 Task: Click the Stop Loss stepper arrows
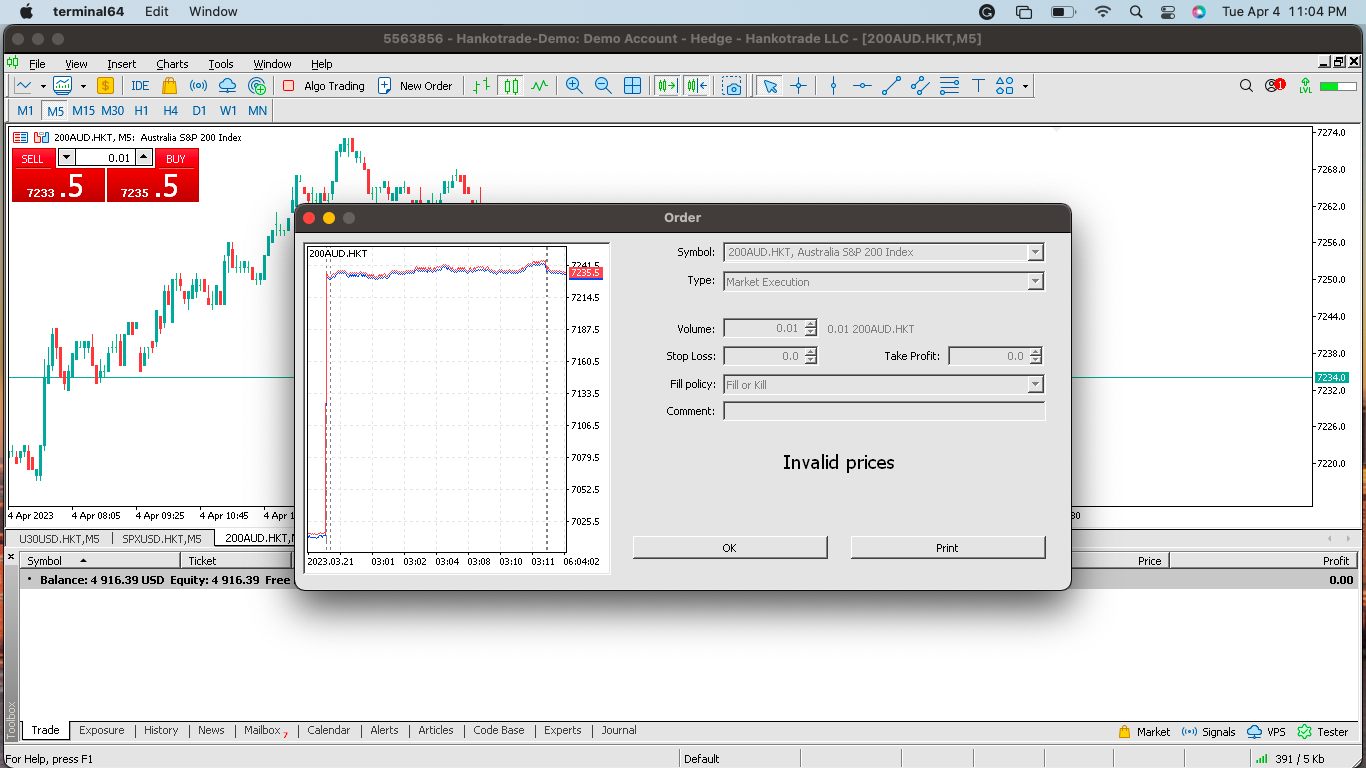pyautogui.click(x=811, y=356)
